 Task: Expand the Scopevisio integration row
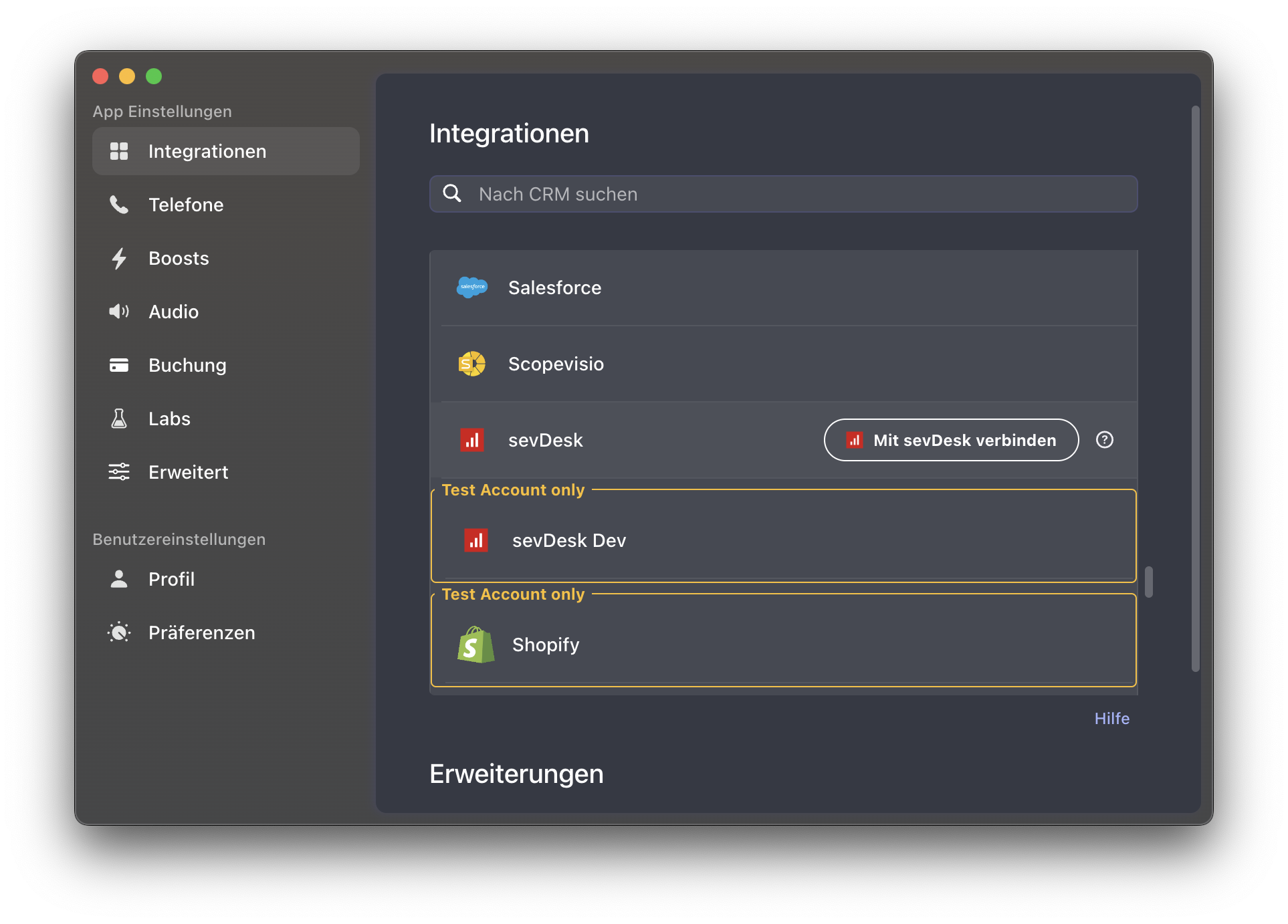pyautogui.click(x=782, y=364)
